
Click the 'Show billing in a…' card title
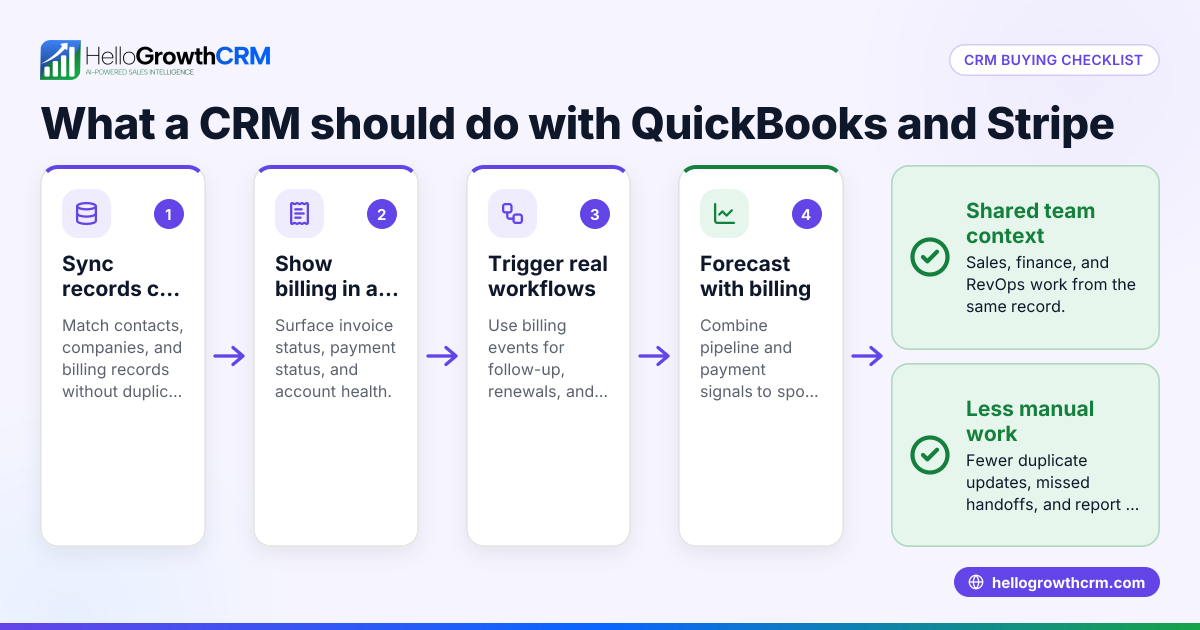(336, 276)
